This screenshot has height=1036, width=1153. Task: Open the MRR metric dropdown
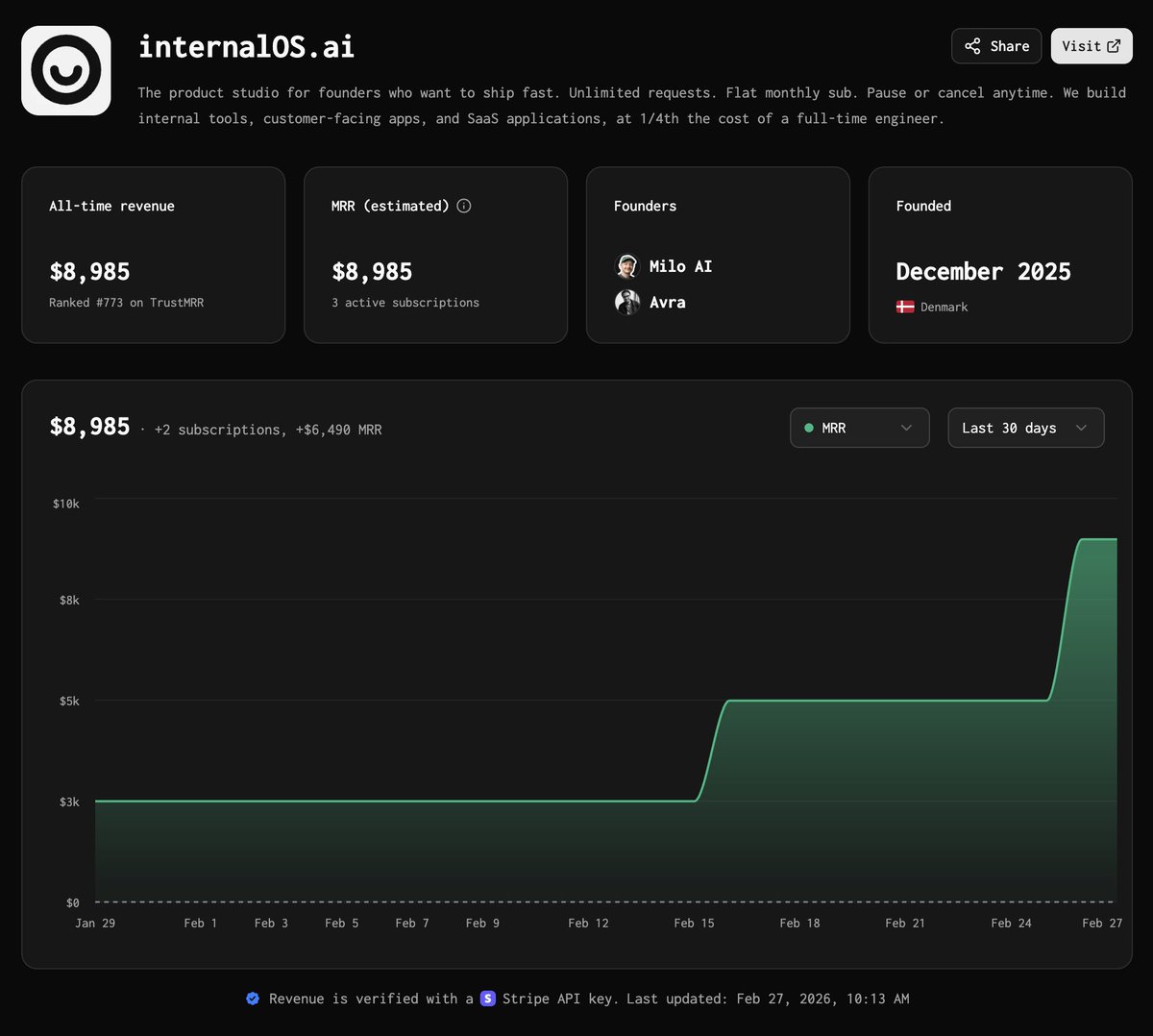coord(859,428)
